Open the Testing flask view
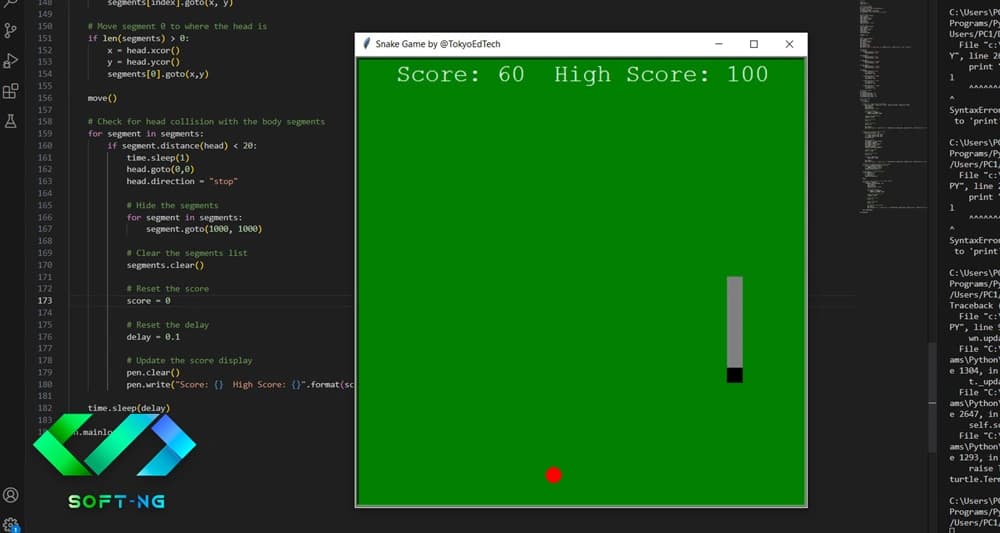 10,121
